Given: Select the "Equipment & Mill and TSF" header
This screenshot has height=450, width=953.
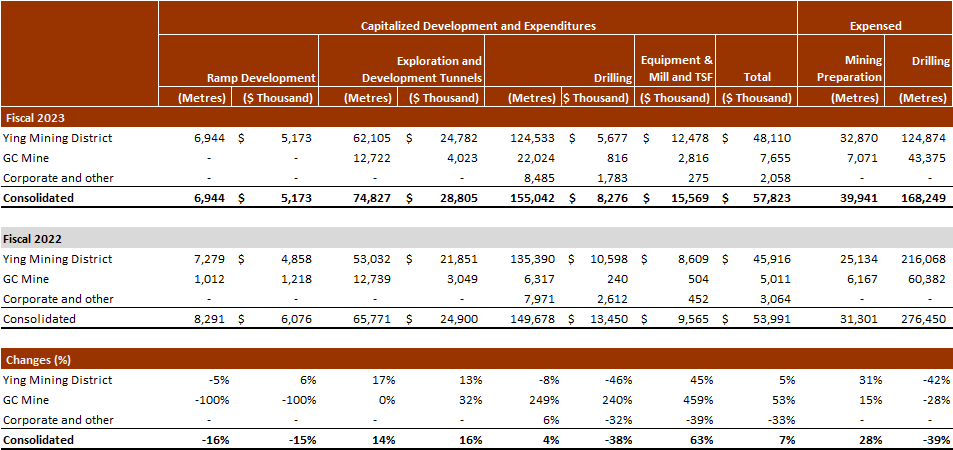Looking at the screenshot, I should pos(674,69).
